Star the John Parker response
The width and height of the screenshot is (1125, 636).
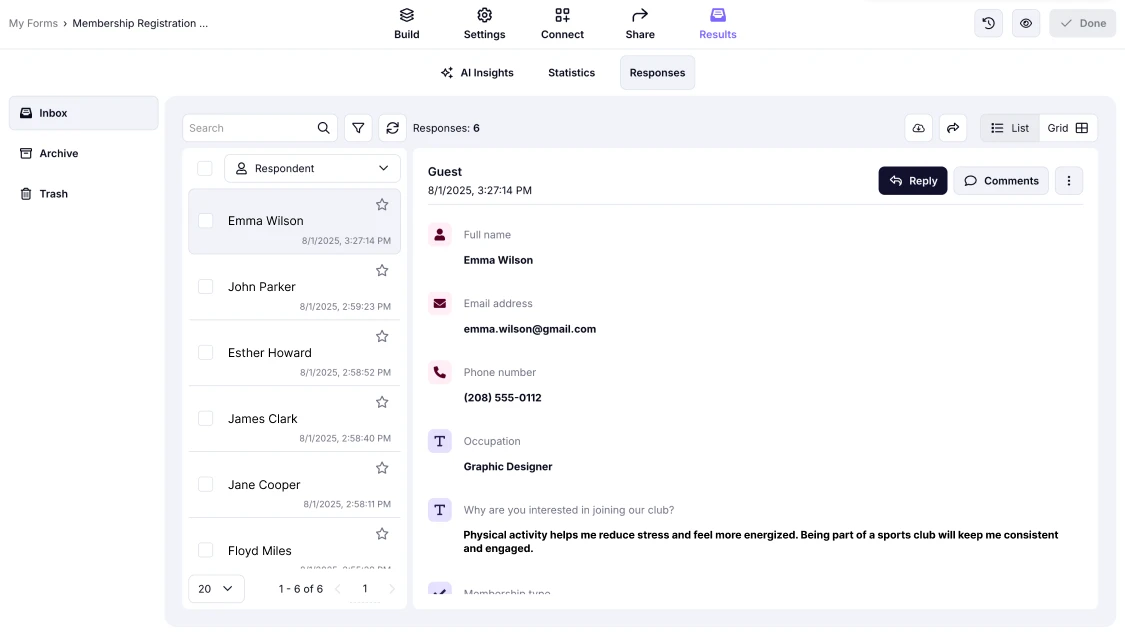click(382, 270)
